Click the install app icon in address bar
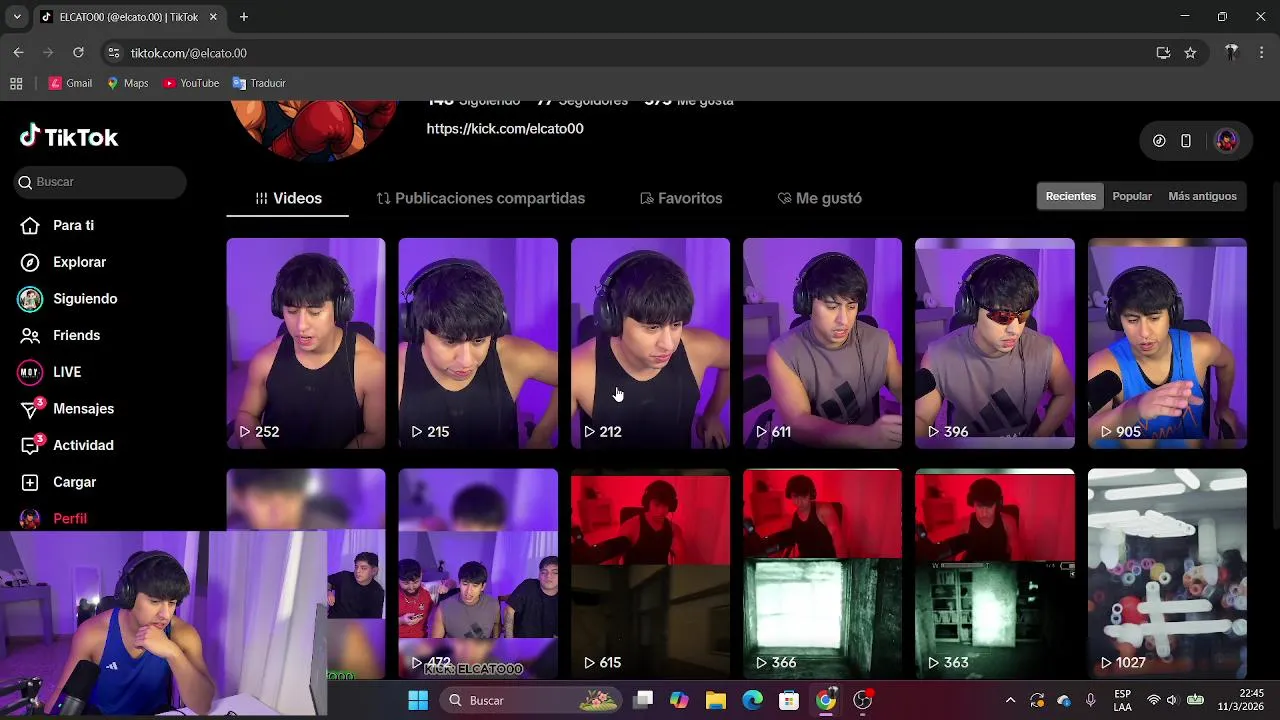 click(x=1163, y=53)
